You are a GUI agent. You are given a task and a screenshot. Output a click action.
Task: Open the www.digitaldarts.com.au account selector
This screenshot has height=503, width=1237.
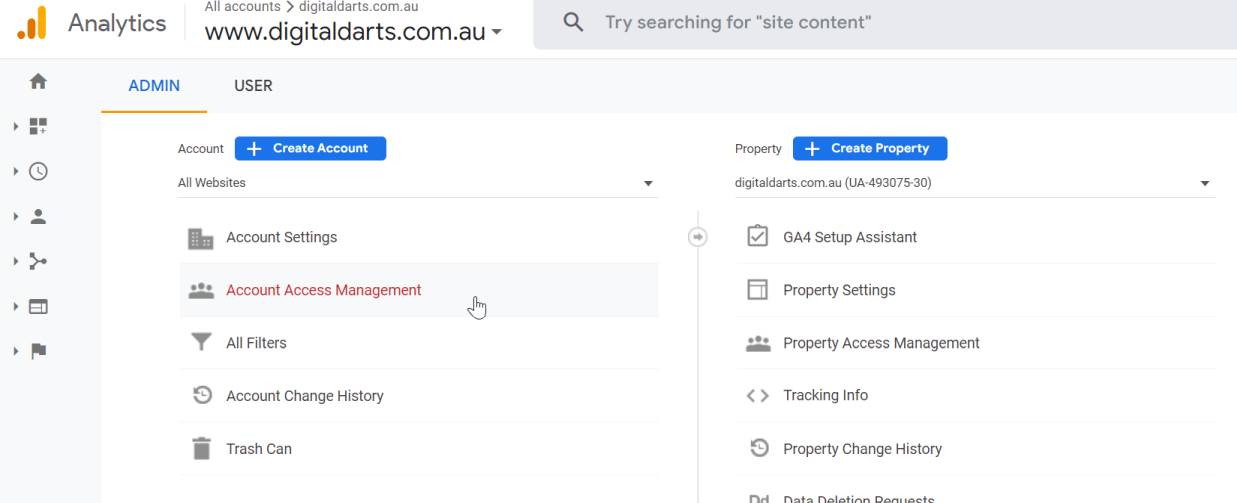pyautogui.click(x=353, y=33)
